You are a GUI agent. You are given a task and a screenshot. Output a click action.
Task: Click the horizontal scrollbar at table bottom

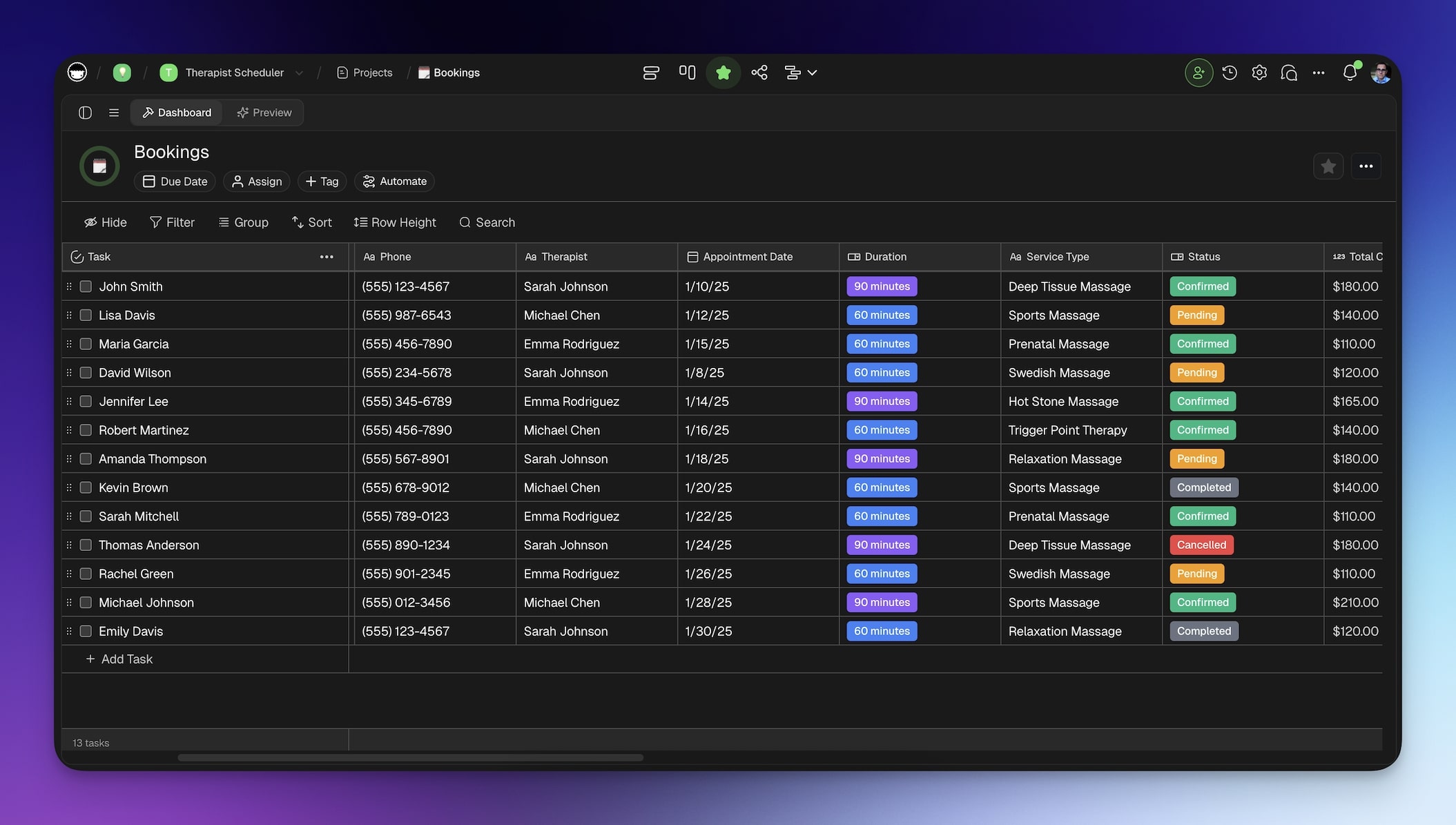pos(410,758)
